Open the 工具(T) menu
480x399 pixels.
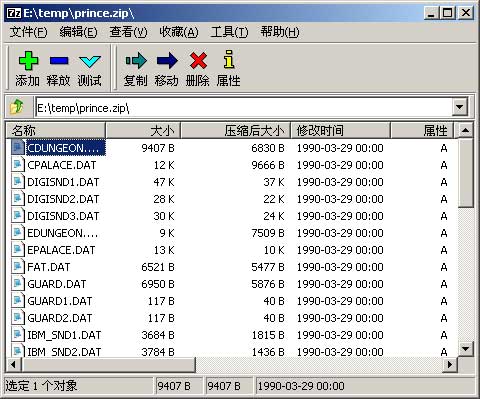coord(229,32)
